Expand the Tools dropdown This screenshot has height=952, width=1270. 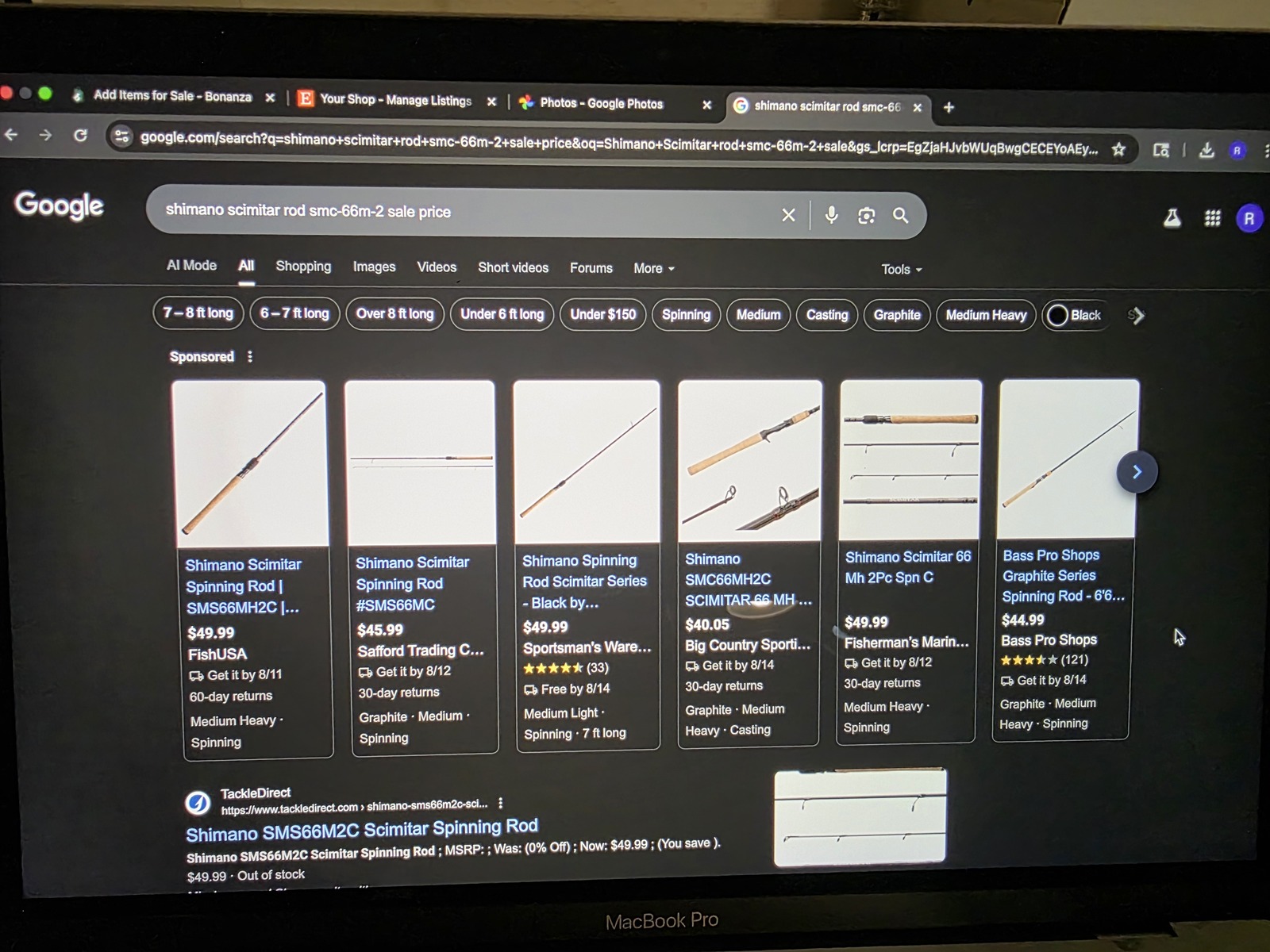point(902,270)
